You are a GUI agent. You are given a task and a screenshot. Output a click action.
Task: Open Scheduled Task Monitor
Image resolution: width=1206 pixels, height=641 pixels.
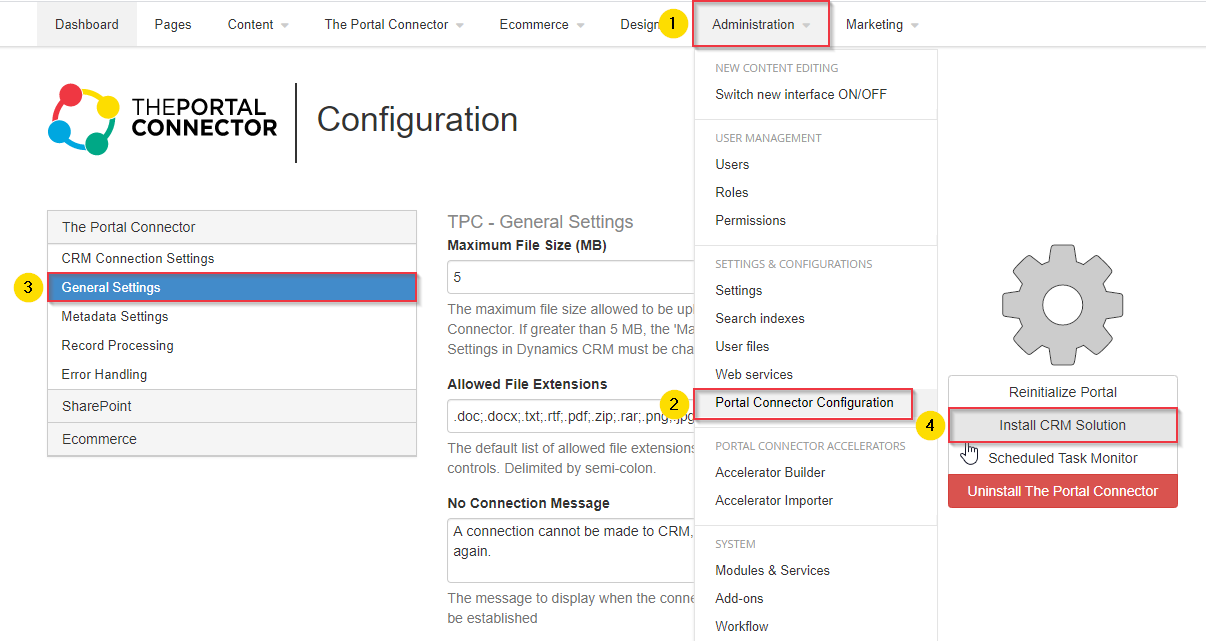(x=1063, y=458)
